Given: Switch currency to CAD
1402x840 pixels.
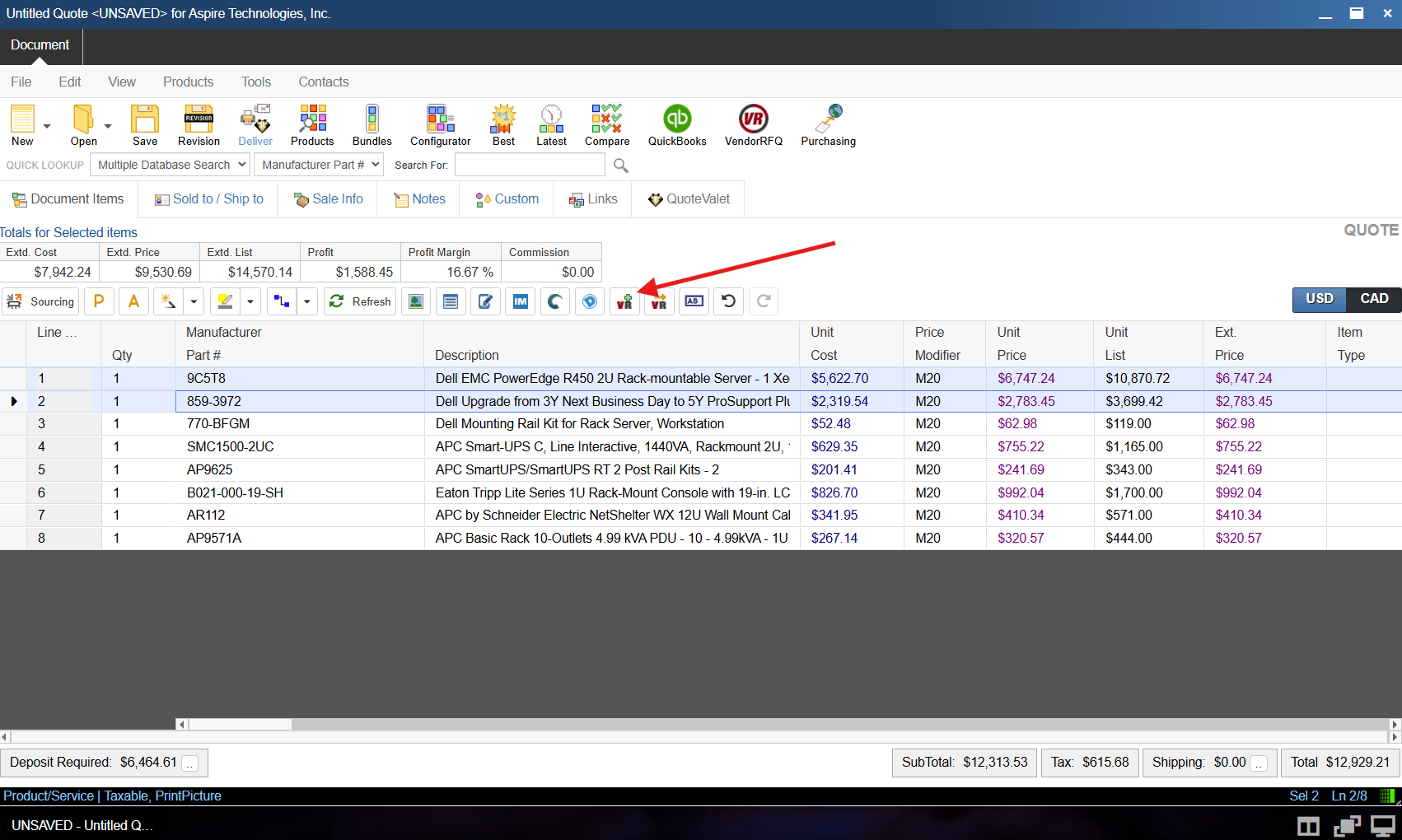Looking at the screenshot, I should 1373,299.
